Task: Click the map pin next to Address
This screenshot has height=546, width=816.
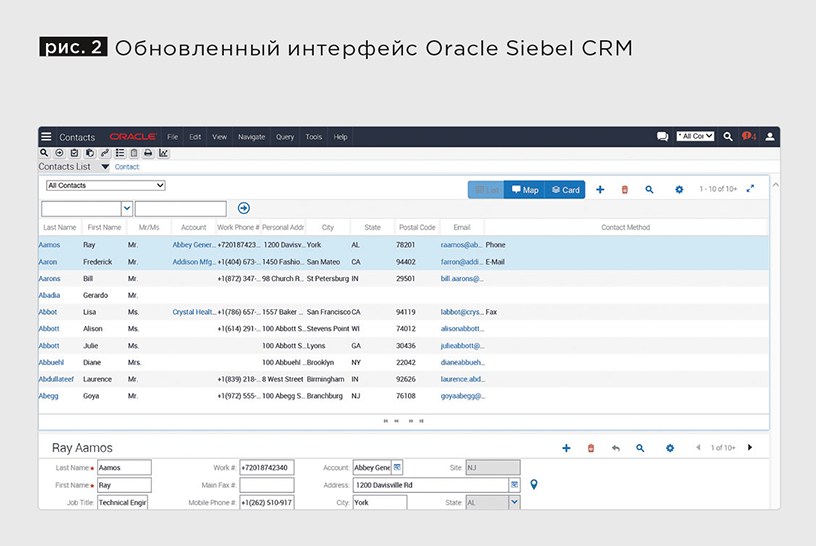Action: (x=533, y=485)
